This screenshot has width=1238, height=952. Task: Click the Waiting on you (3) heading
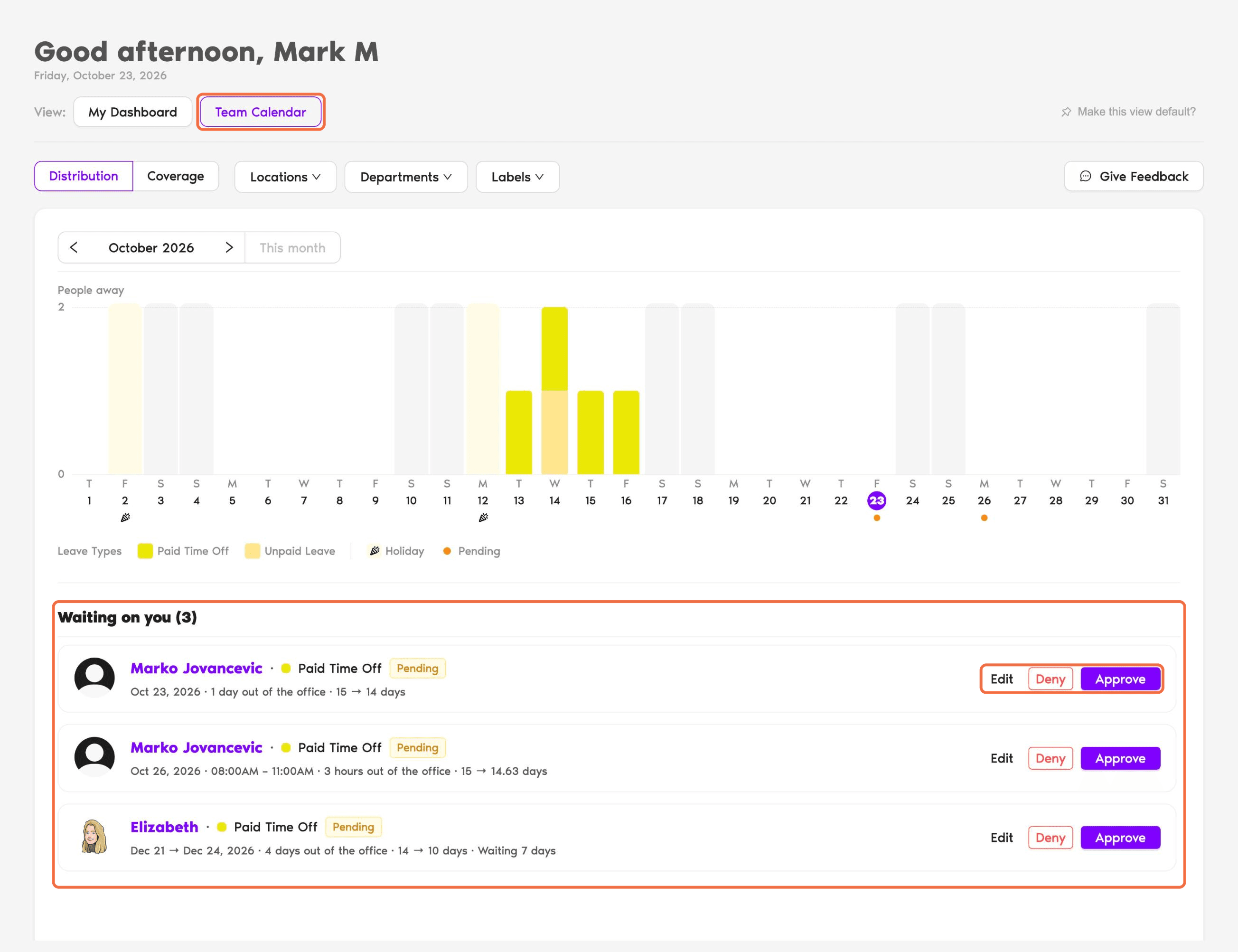[x=128, y=617]
